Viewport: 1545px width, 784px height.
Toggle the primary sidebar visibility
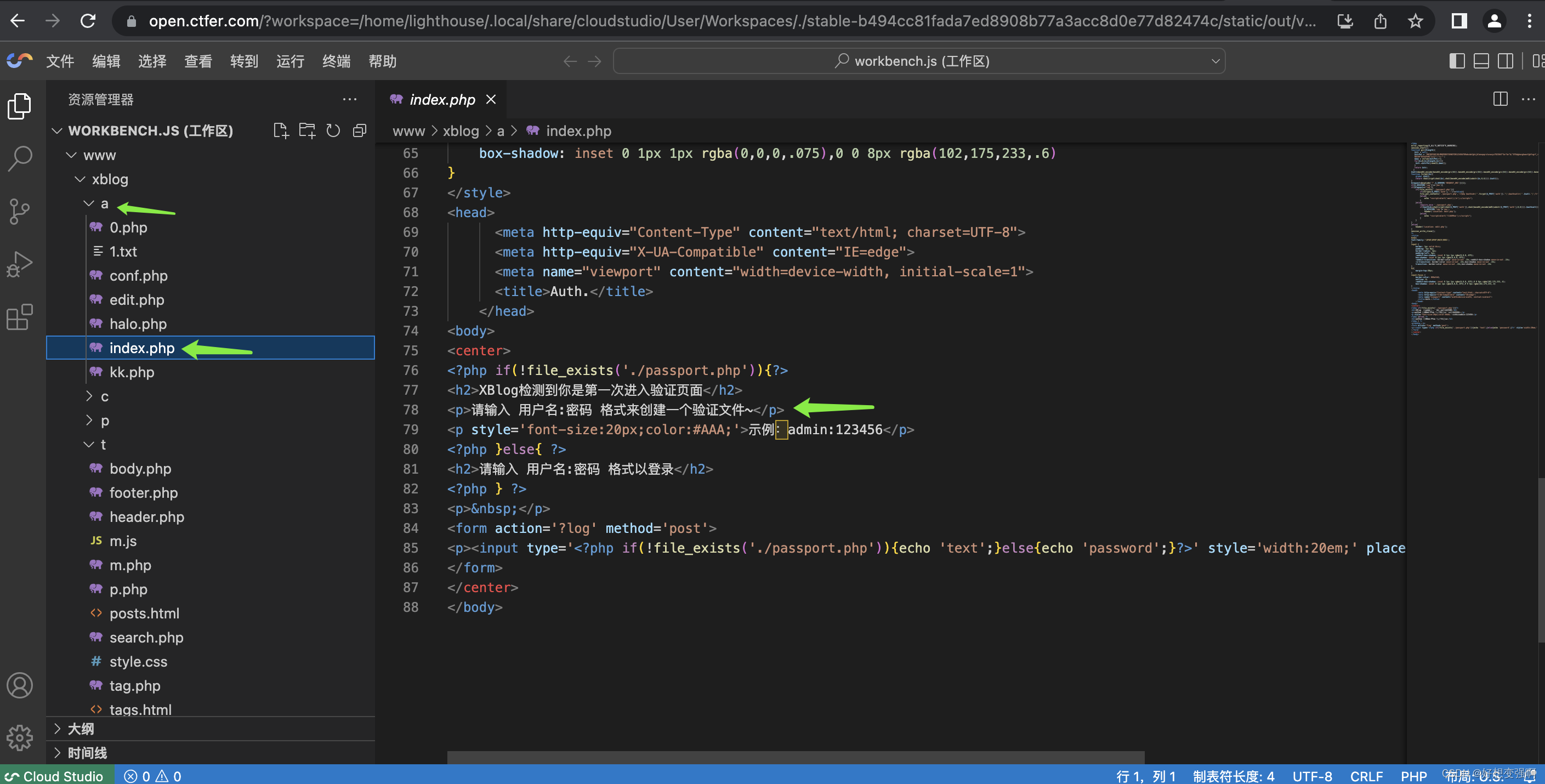click(x=1457, y=61)
